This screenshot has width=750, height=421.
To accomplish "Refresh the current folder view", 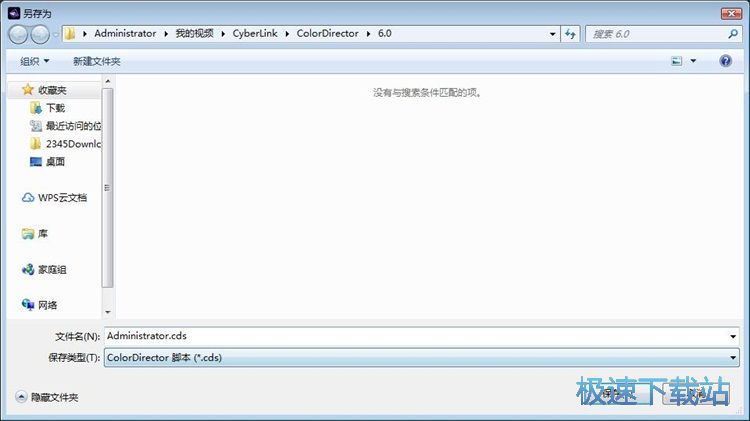I will [x=570, y=34].
